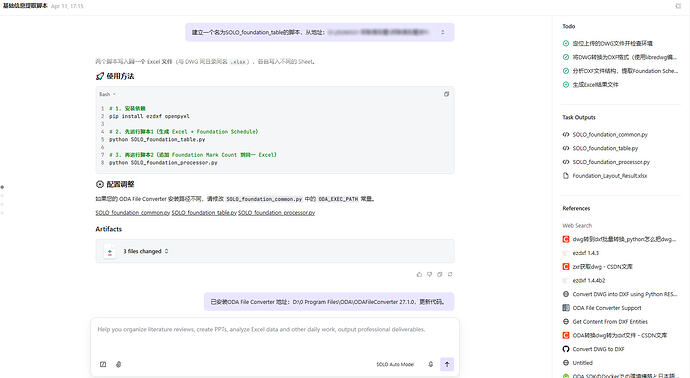Screen dimensions: 690x378
Task: Click the second user message about ODA File Converter
Action: 329,302
